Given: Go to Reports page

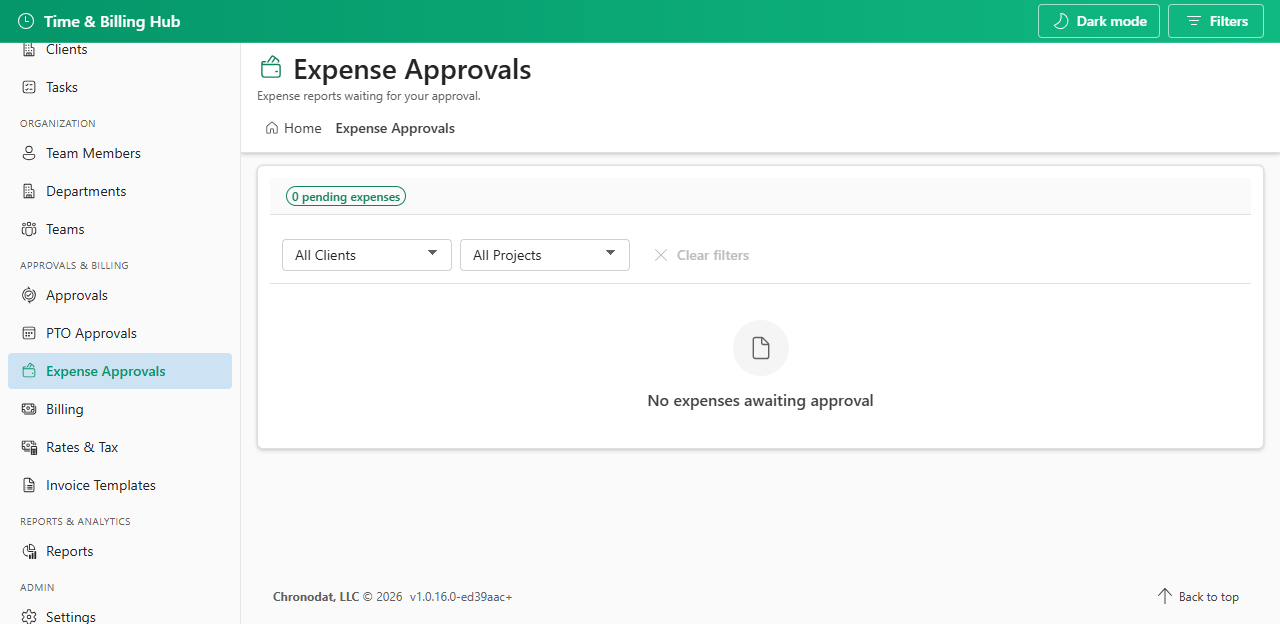Looking at the screenshot, I should (120, 551).
